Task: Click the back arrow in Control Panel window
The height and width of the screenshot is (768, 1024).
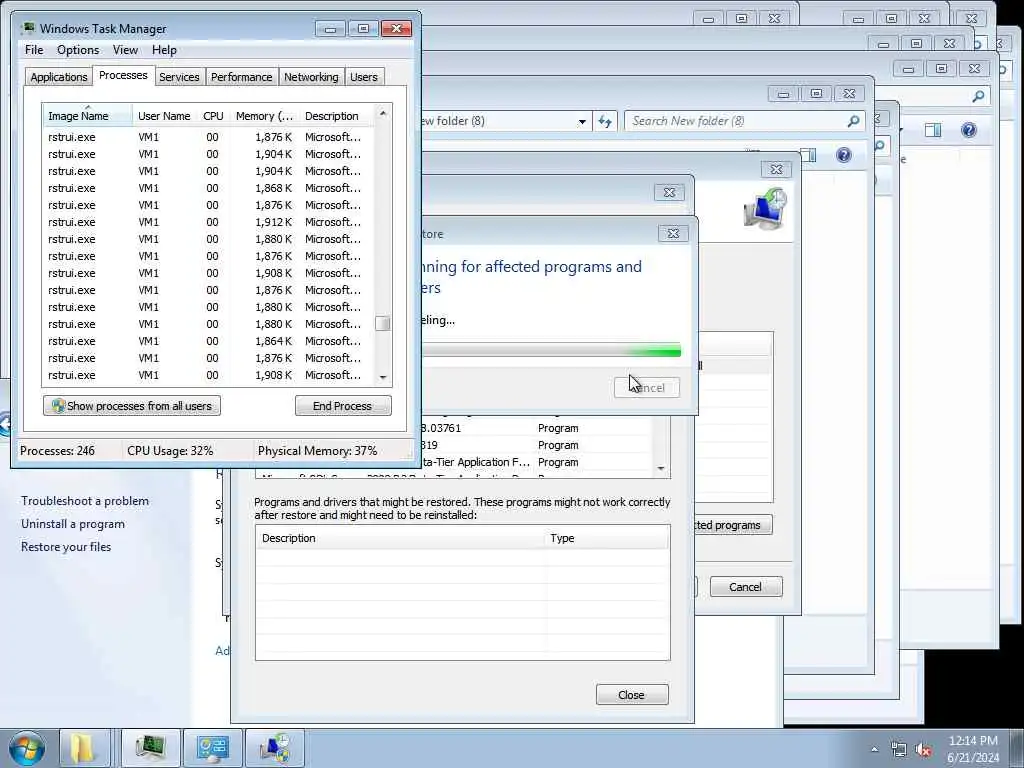Action: click(5, 424)
